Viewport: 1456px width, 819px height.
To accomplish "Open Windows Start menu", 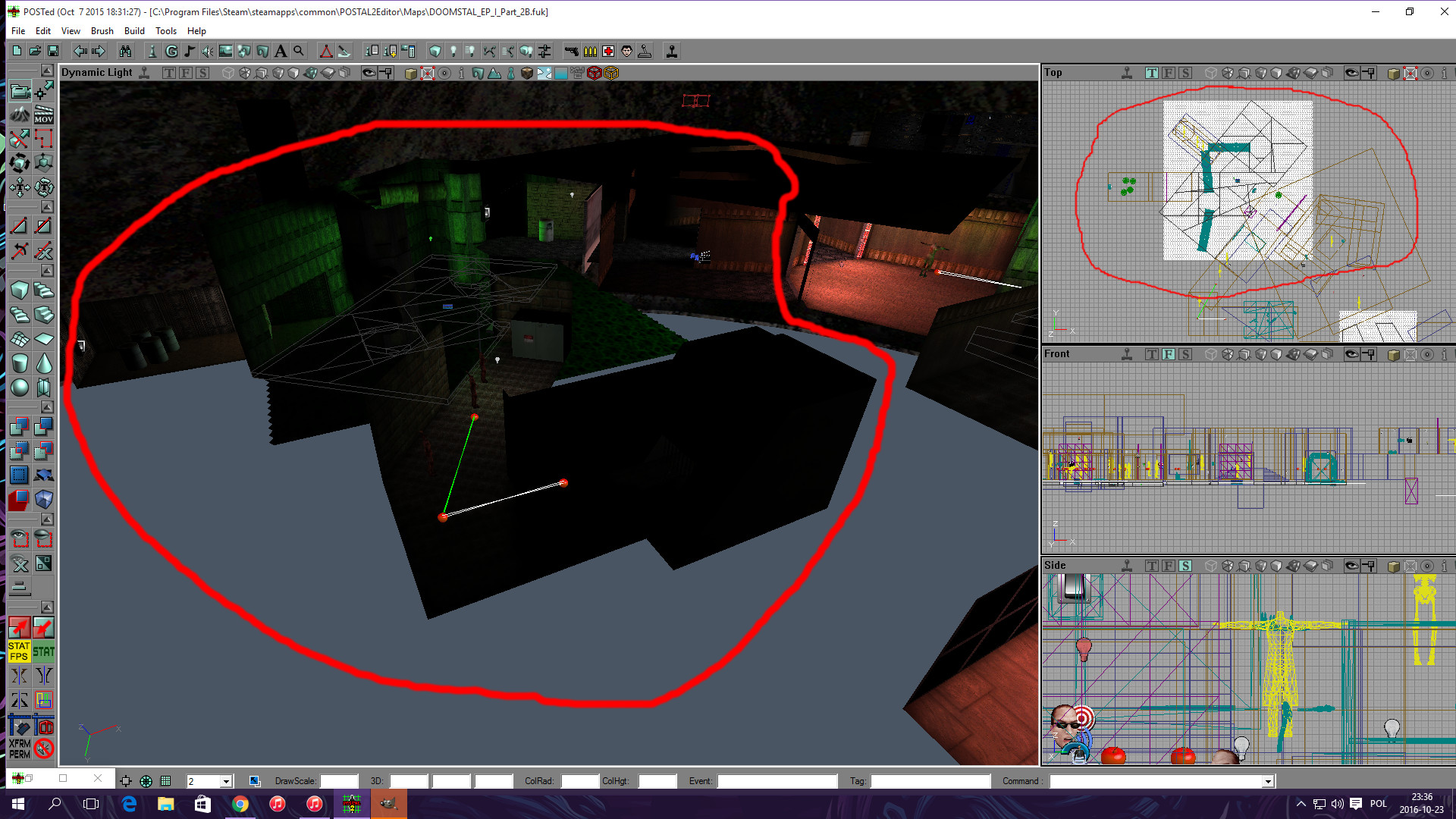I will 18,804.
